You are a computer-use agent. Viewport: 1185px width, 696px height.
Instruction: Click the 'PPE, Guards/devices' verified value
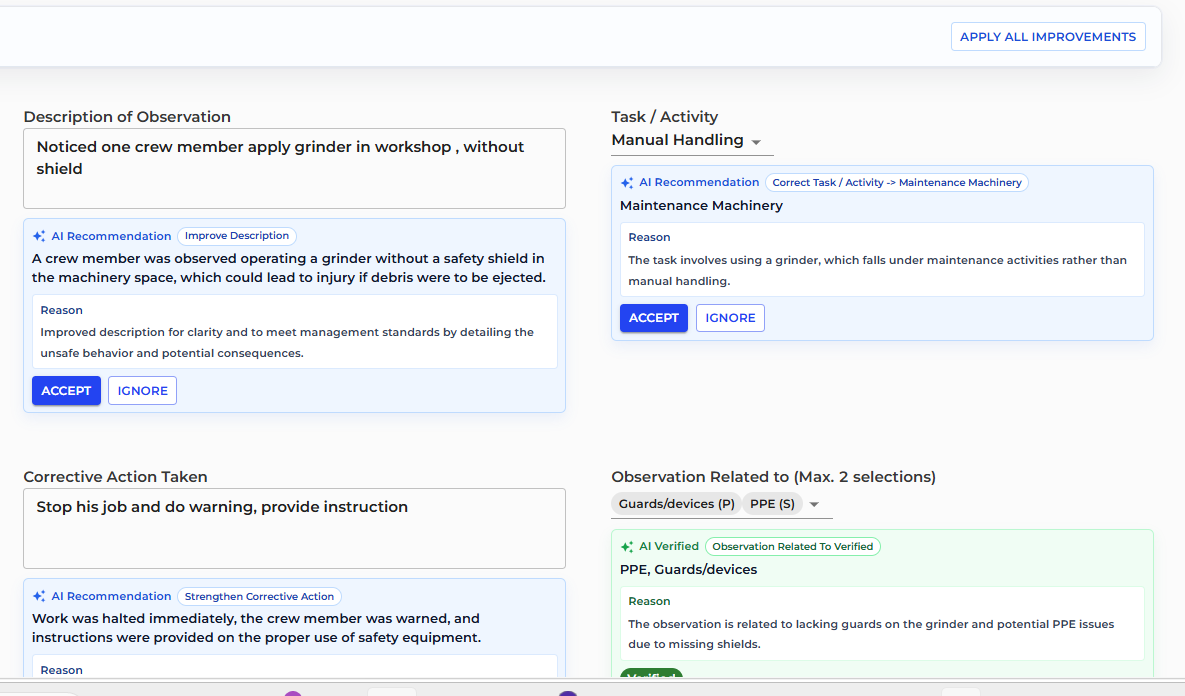coord(688,570)
